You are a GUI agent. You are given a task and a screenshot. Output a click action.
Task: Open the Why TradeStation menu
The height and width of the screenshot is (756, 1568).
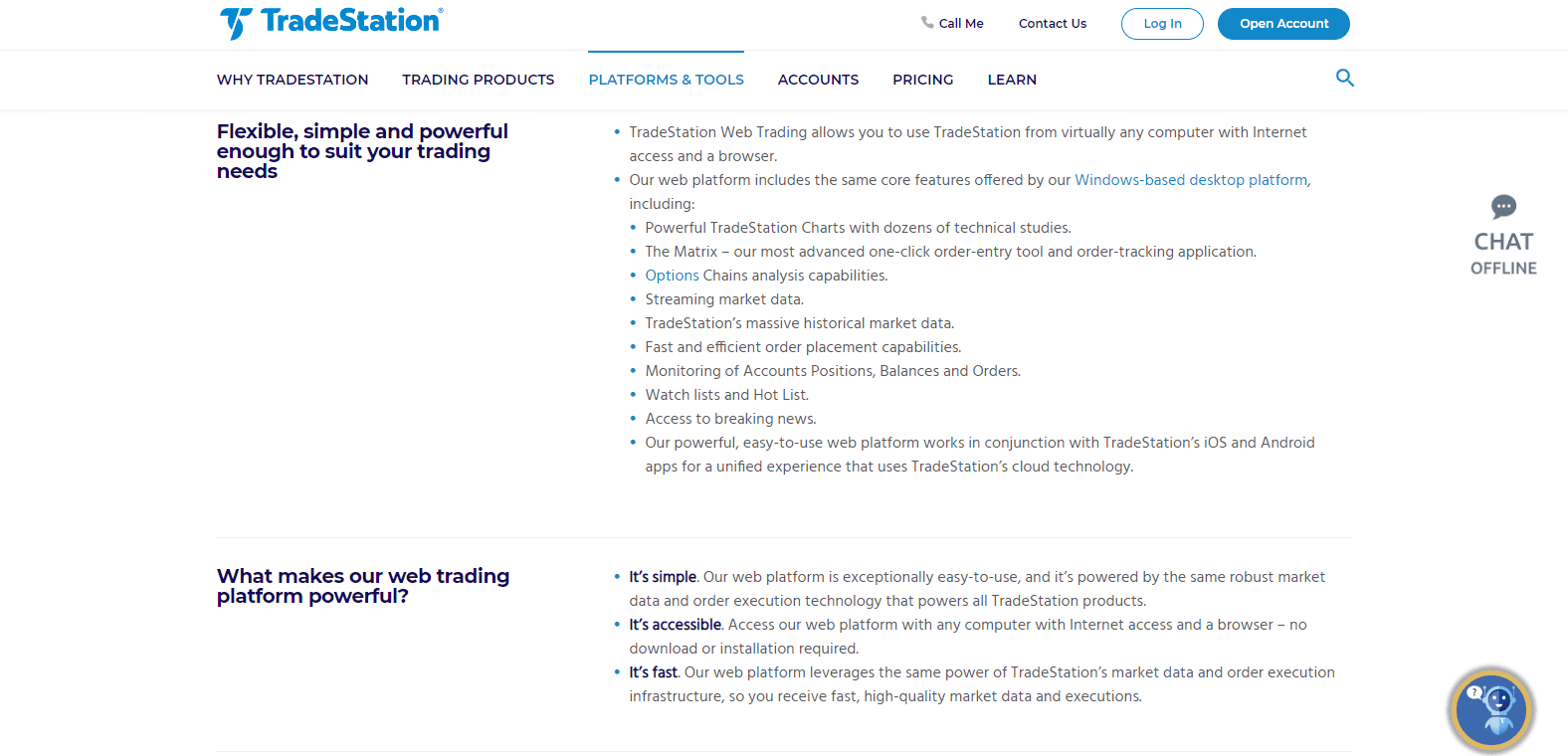coord(293,80)
